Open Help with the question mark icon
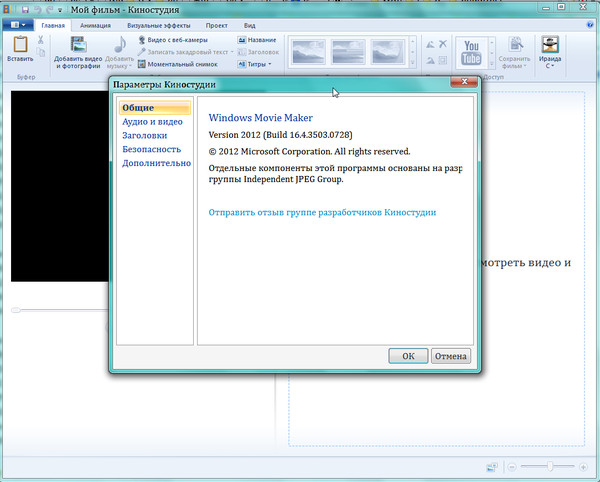 point(590,25)
